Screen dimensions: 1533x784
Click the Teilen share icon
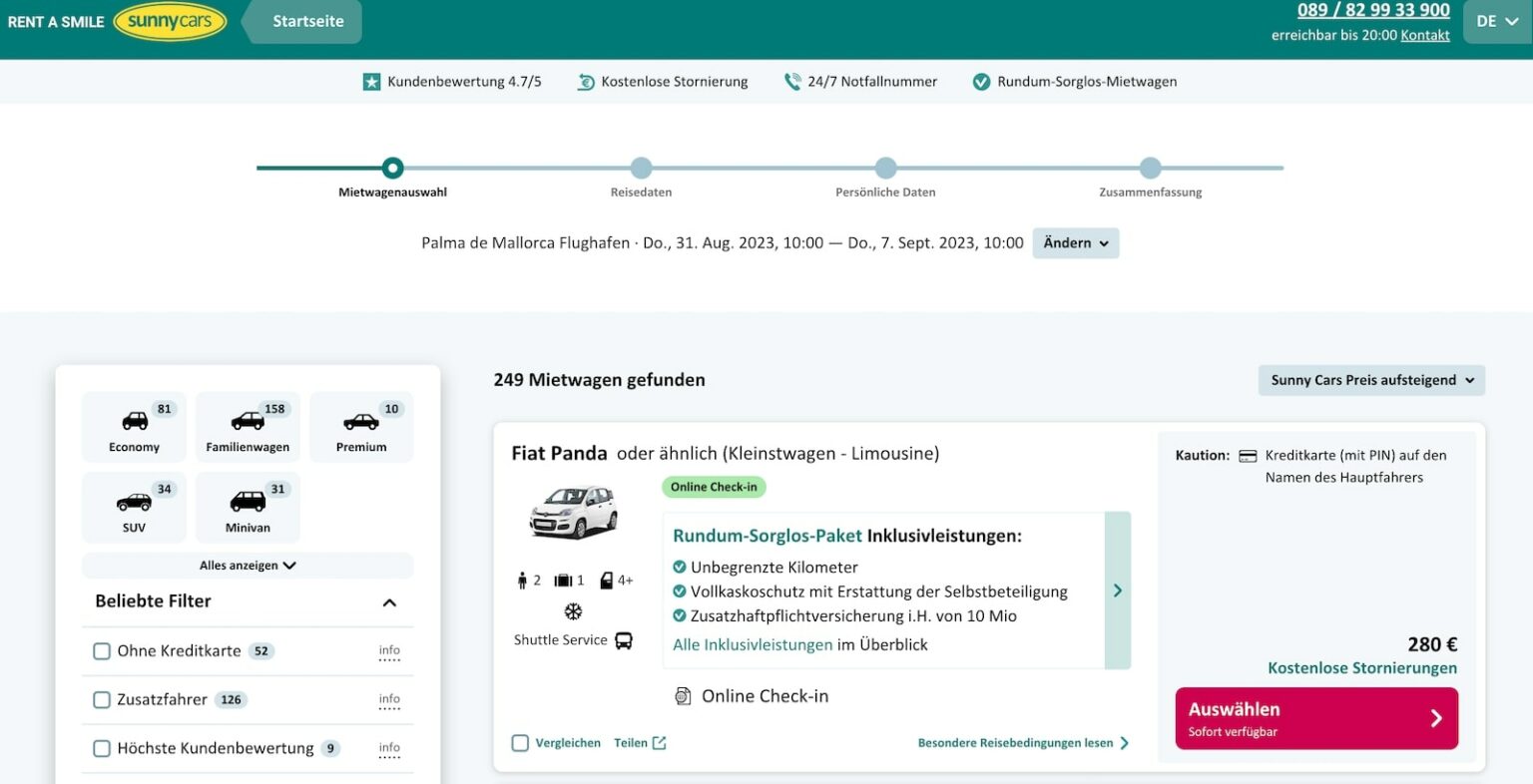659,743
